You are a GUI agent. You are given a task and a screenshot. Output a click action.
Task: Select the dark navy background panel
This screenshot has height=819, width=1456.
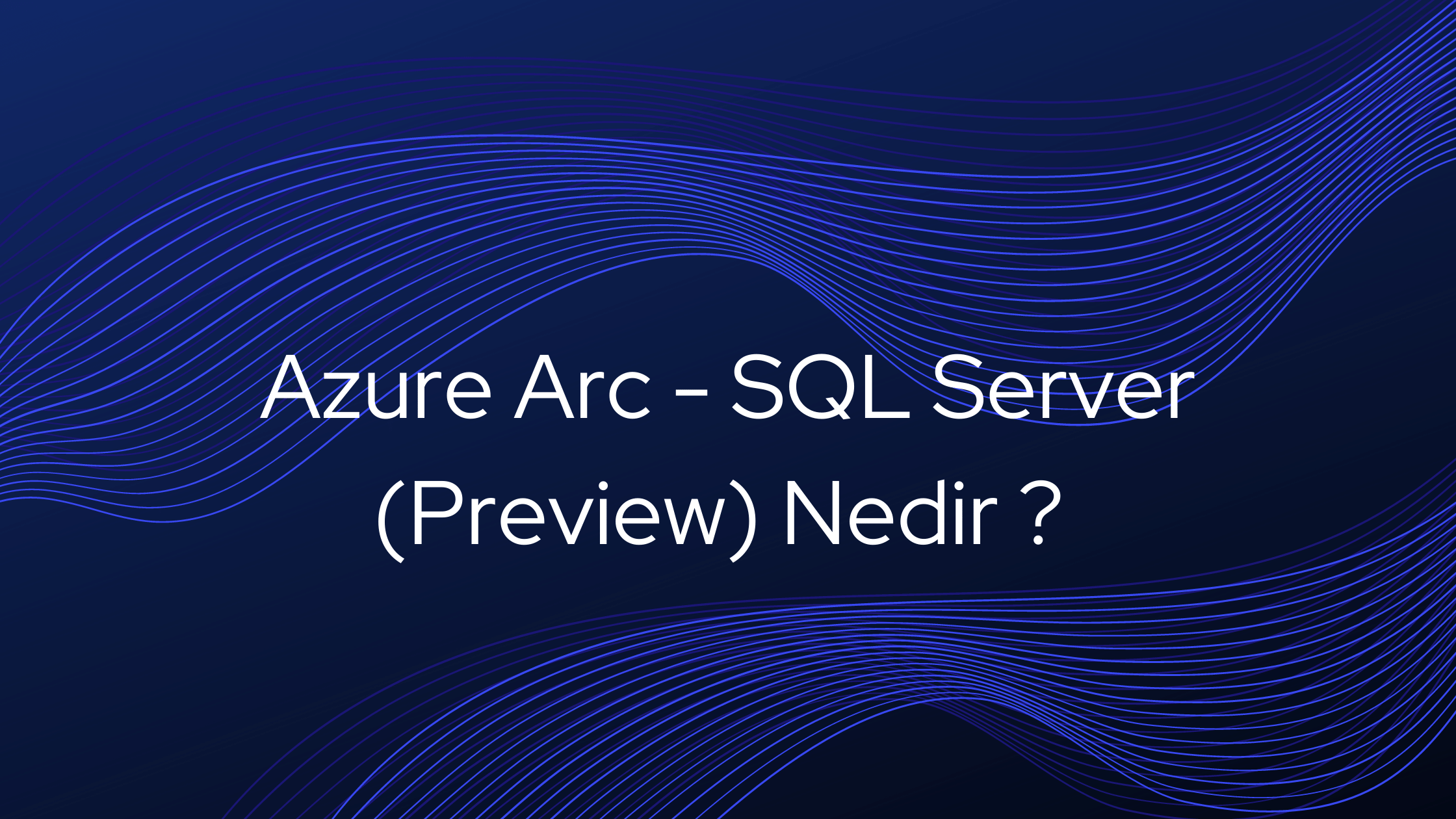point(728,409)
